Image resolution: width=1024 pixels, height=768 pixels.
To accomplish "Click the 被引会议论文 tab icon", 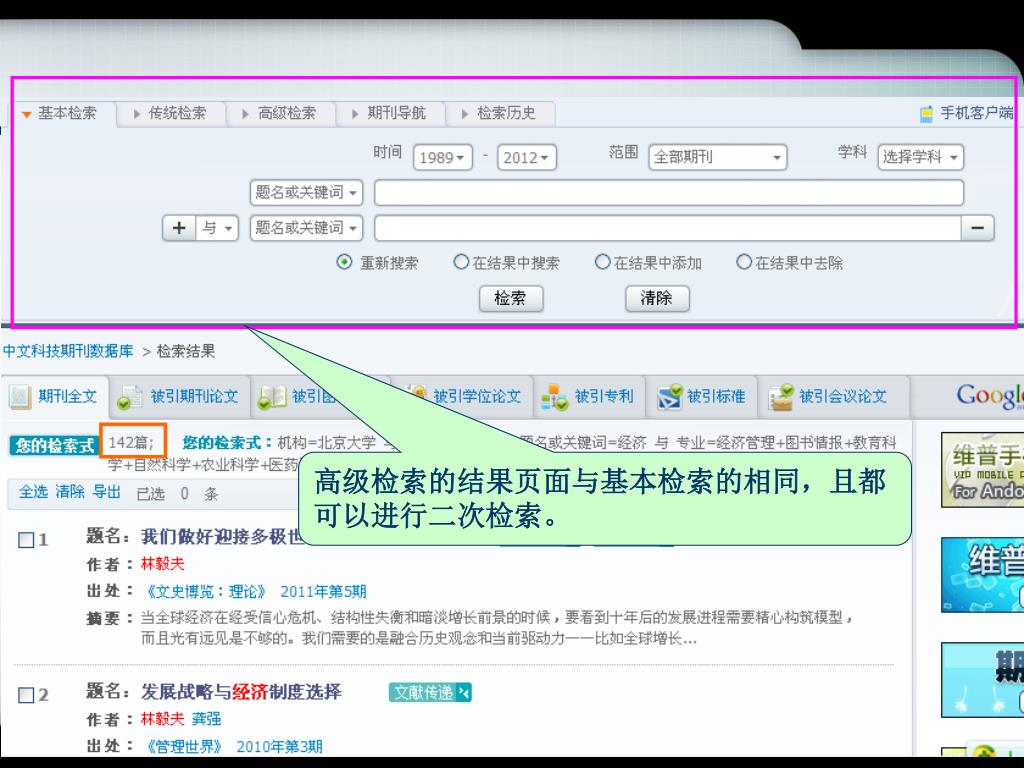I will [x=782, y=397].
